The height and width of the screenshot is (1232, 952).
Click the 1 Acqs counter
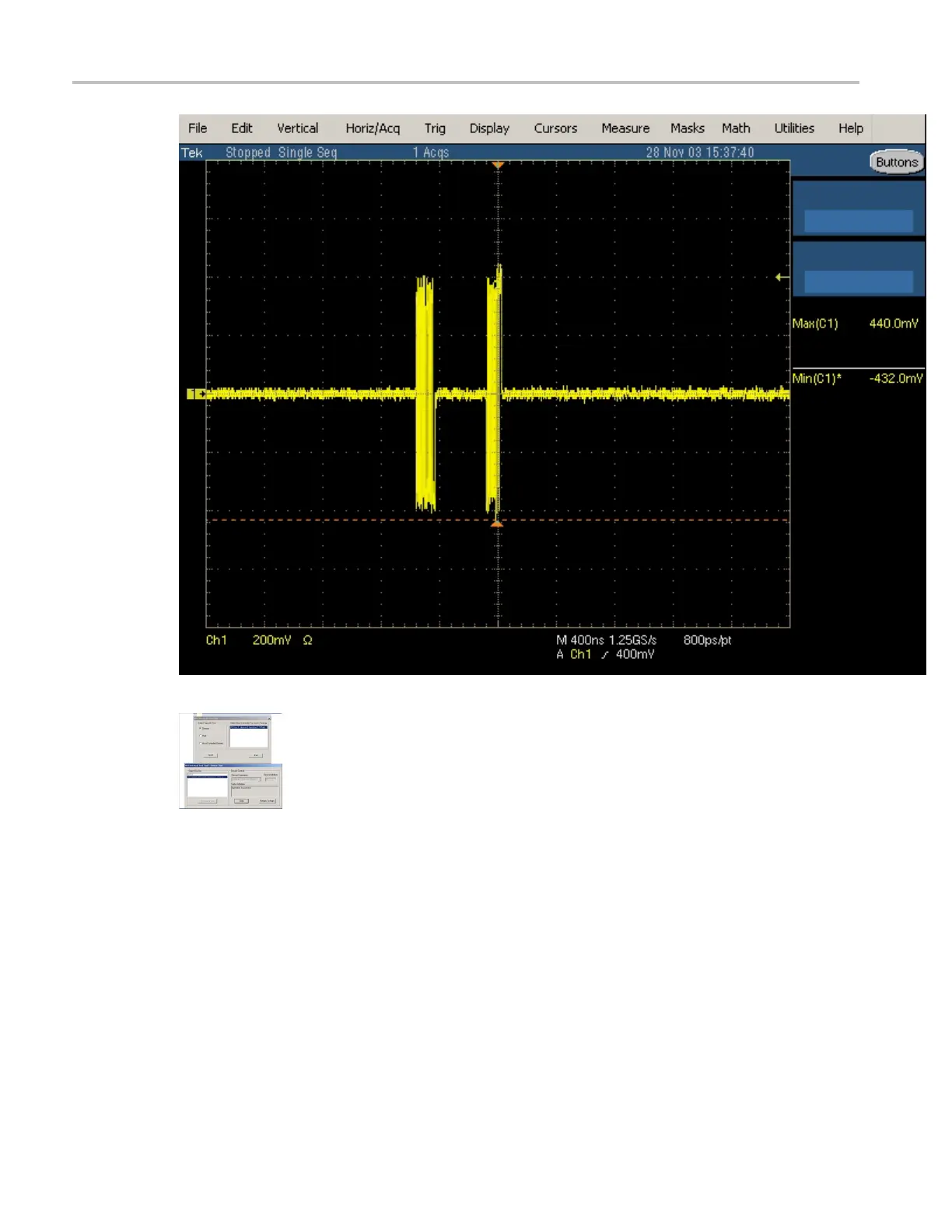(x=431, y=152)
